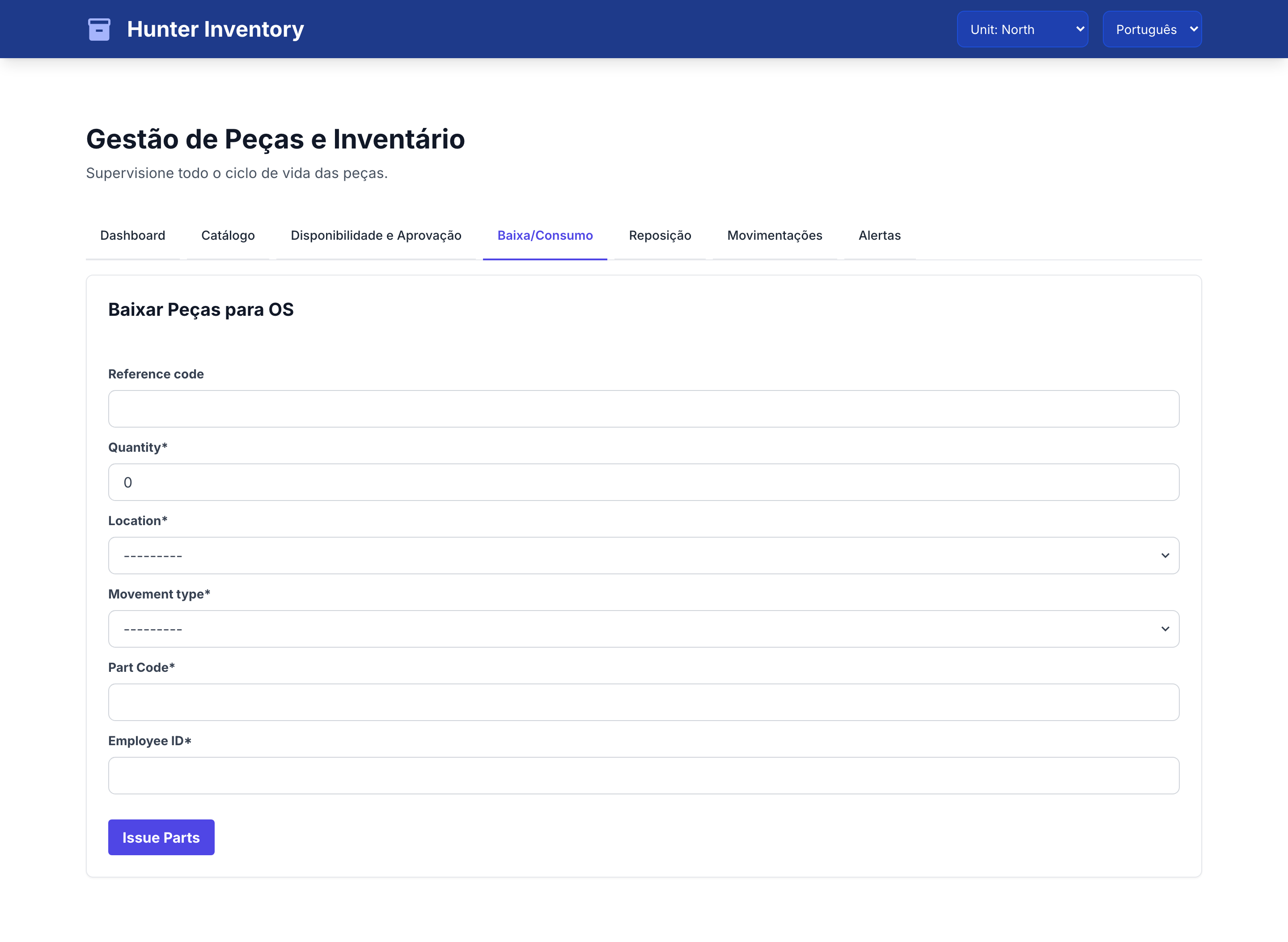Click into the Quantity field
Screen dimensions: 1288x942
(x=643, y=482)
